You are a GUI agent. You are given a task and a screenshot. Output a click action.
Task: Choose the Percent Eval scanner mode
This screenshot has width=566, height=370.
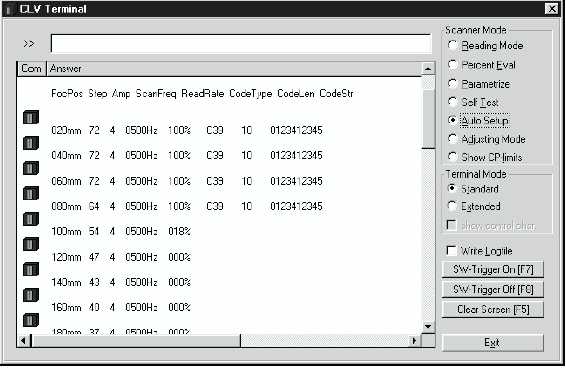pos(452,65)
